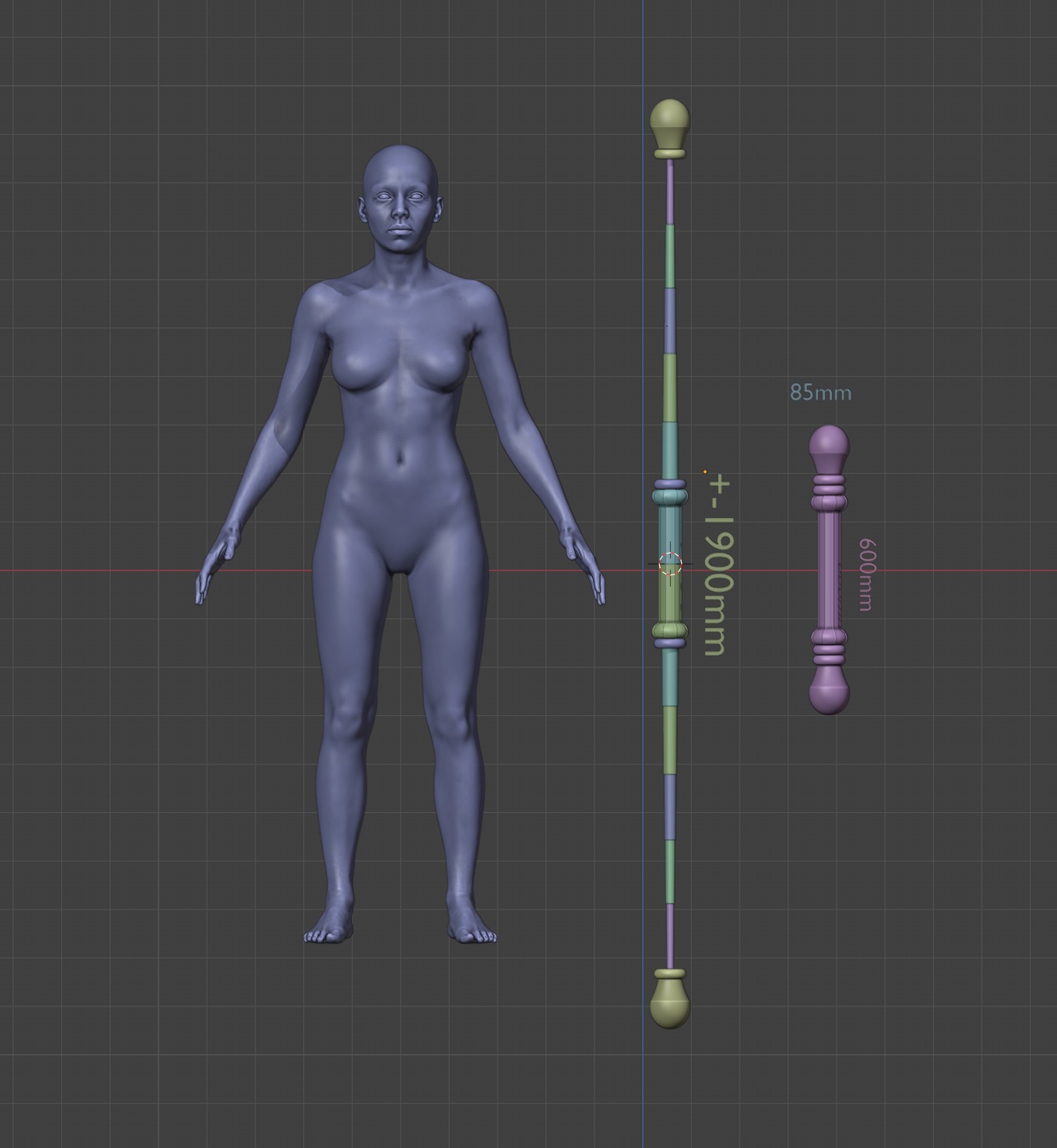
Task: Click the female body model's head
Action: click(x=400, y=198)
